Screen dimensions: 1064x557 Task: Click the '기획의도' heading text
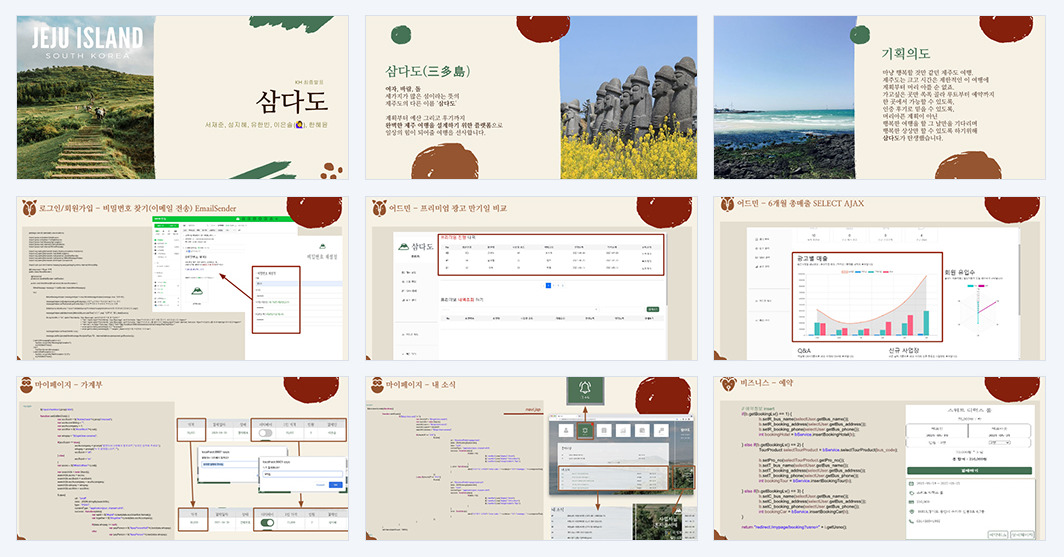click(x=905, y=53)
